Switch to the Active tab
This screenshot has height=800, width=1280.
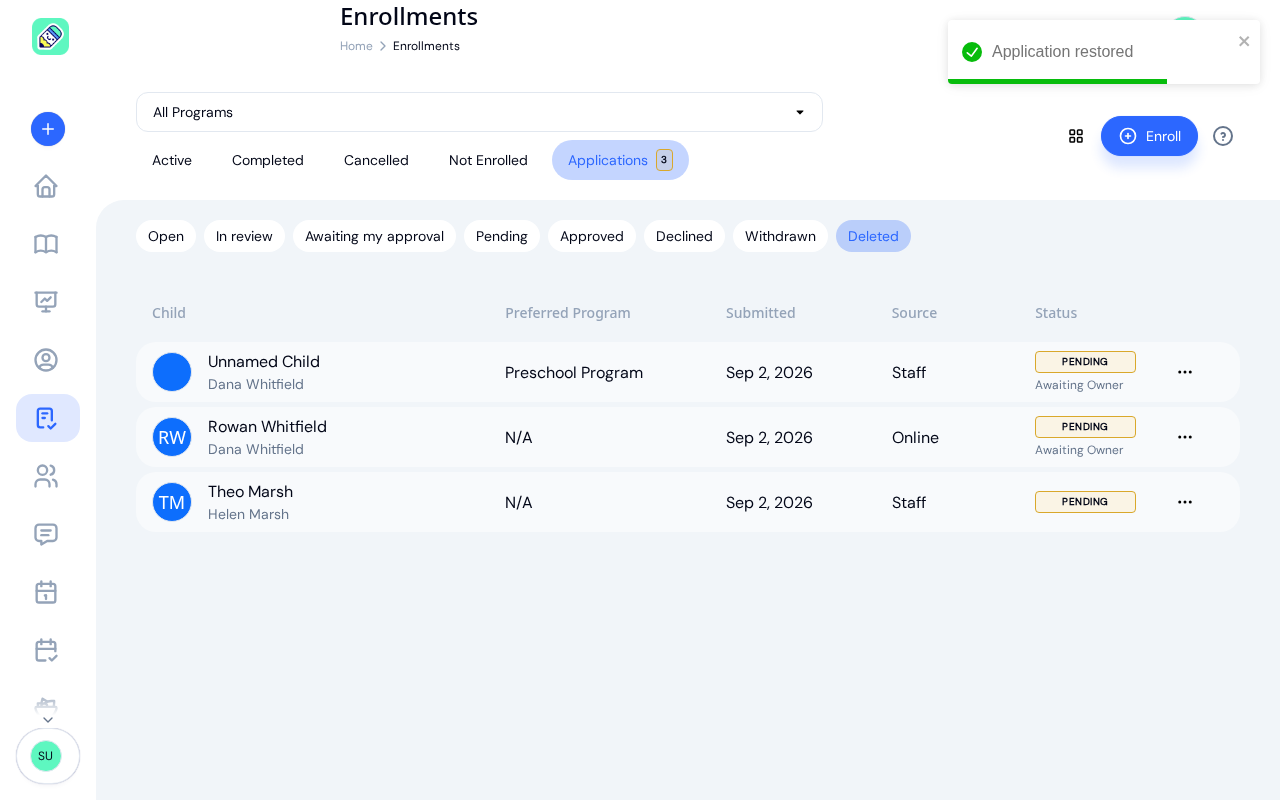(x=172, y=160)
